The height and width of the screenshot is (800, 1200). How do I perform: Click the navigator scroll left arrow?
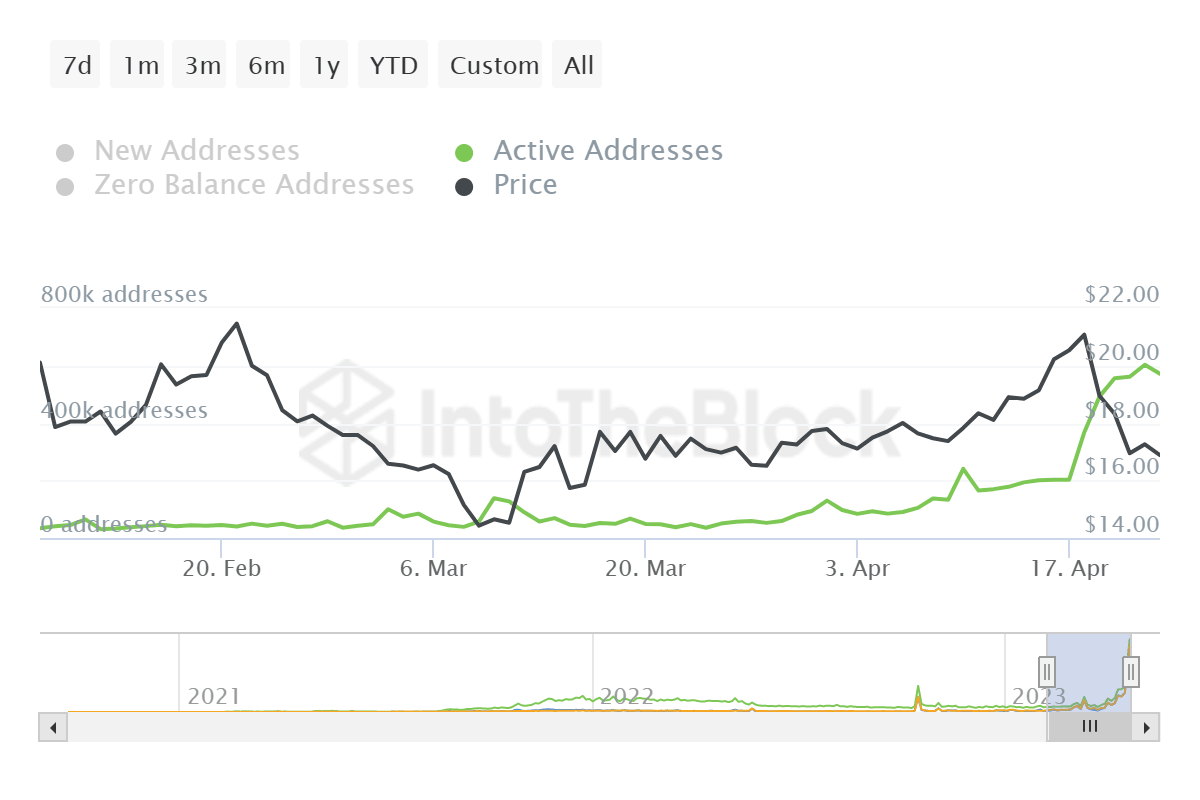click(53, 727)
